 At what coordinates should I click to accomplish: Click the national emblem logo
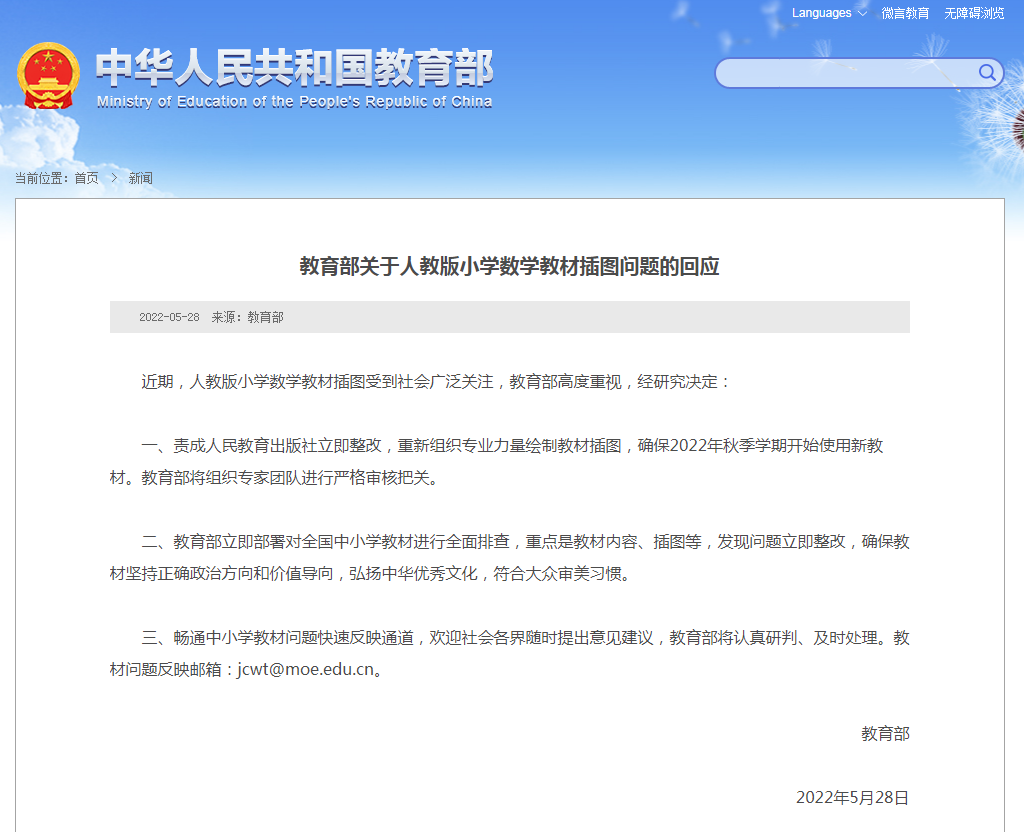coord(48,76)
